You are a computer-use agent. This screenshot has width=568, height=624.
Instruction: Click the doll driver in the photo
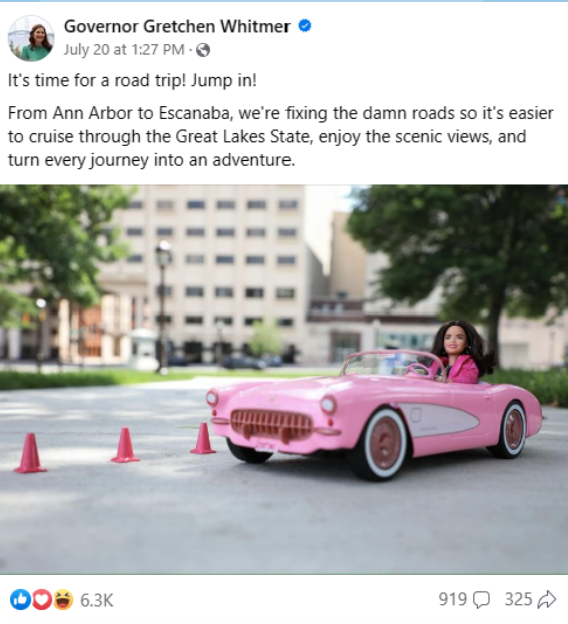point(461,352)
